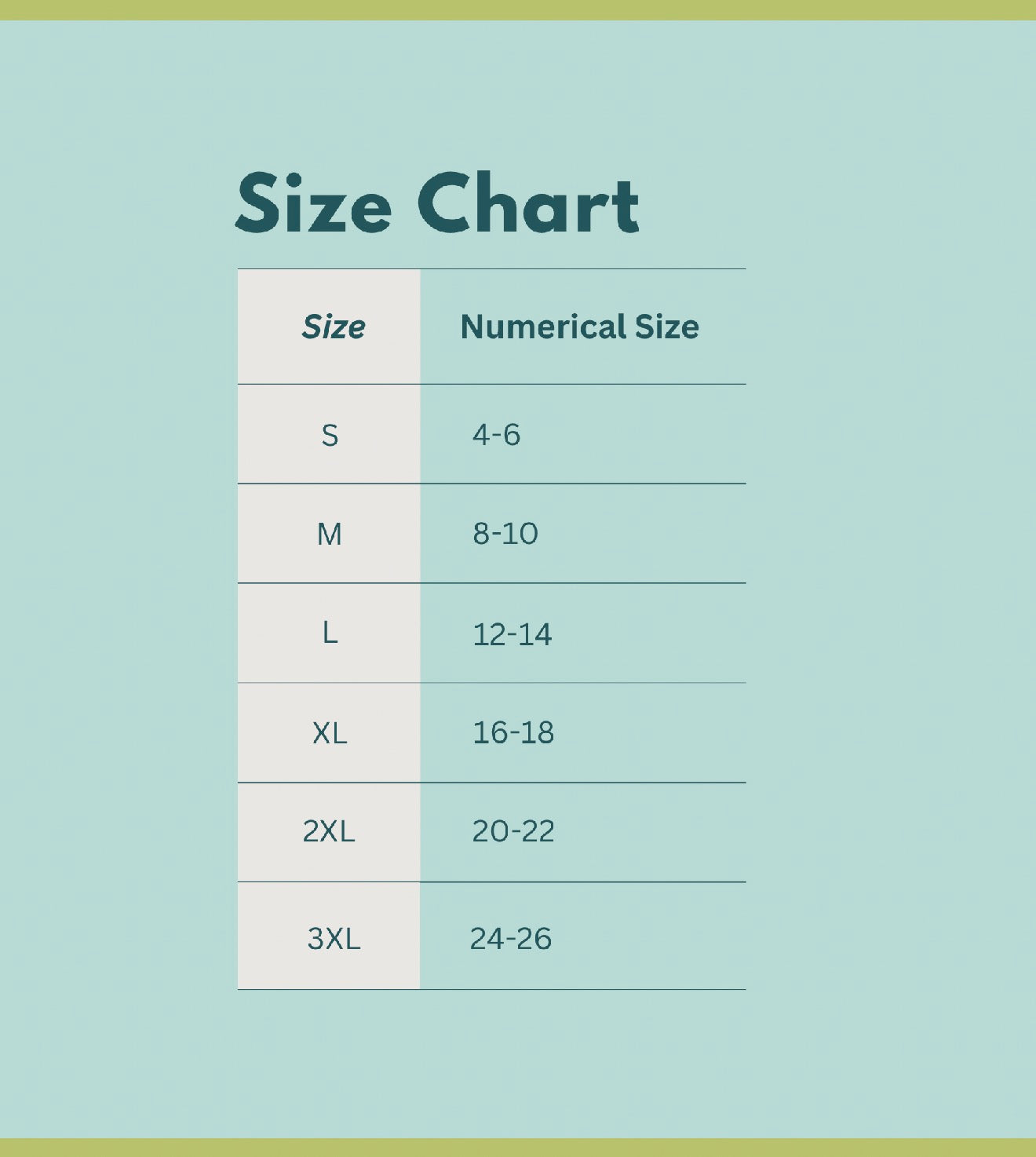The image size is (1036, 1157).
Task: Click the 8-10 numerical size value
Action: coord(505,534)
